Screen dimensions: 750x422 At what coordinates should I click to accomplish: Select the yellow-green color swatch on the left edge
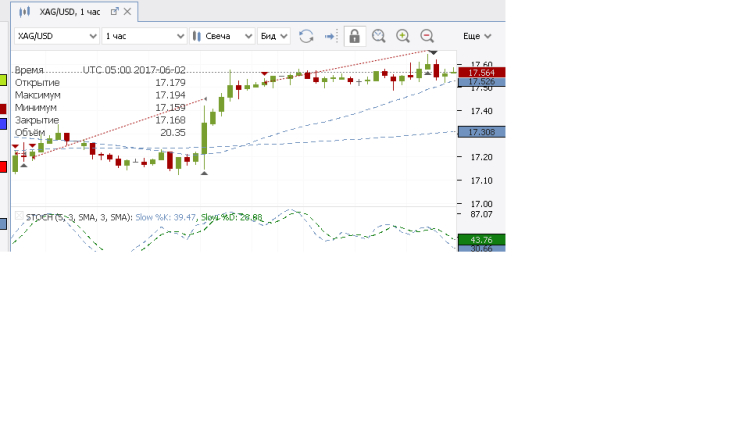3,80
